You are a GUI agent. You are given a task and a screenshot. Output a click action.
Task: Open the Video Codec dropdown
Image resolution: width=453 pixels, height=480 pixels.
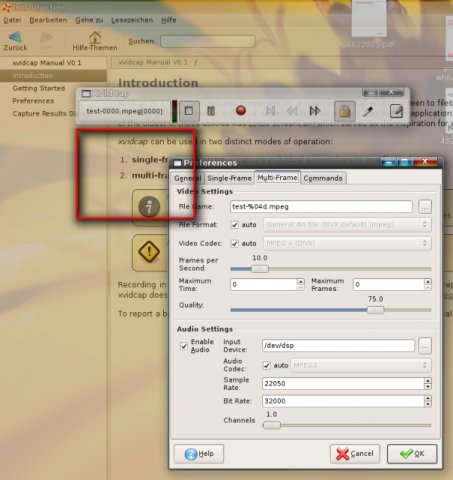point(347,243)
